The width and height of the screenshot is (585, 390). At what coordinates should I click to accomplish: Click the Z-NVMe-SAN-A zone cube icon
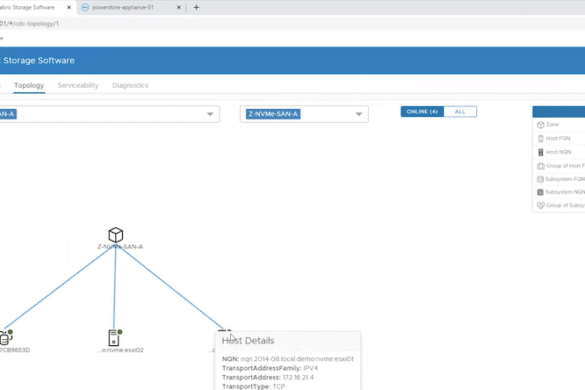[x=116, y=235]
